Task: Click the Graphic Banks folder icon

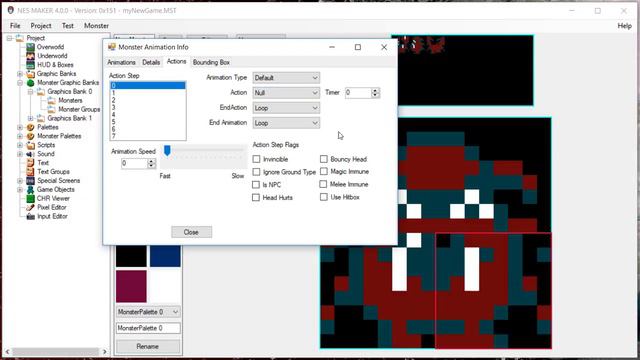Action: [x=31, y=74]
